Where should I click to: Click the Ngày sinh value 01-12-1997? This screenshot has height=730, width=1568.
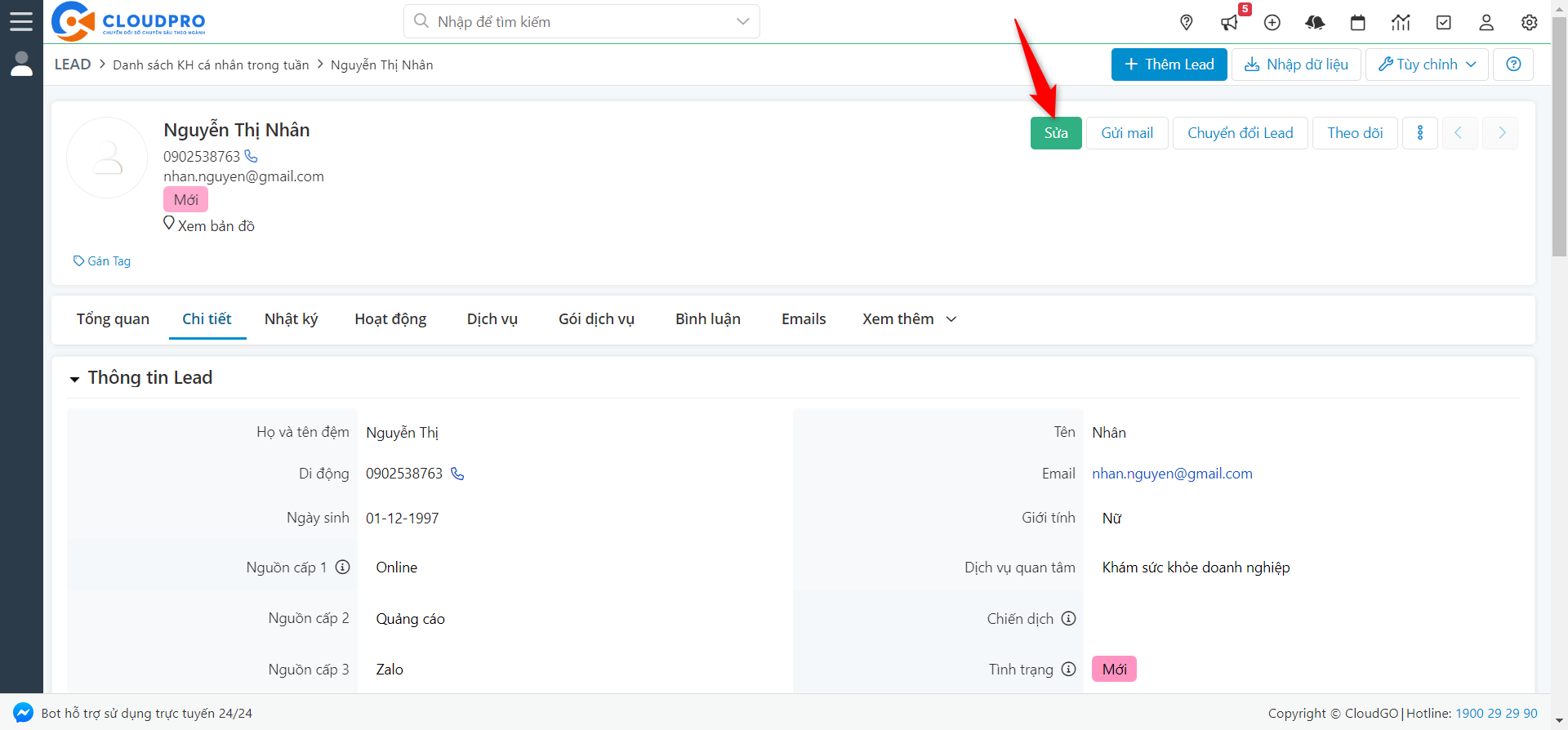pos(402,519)
